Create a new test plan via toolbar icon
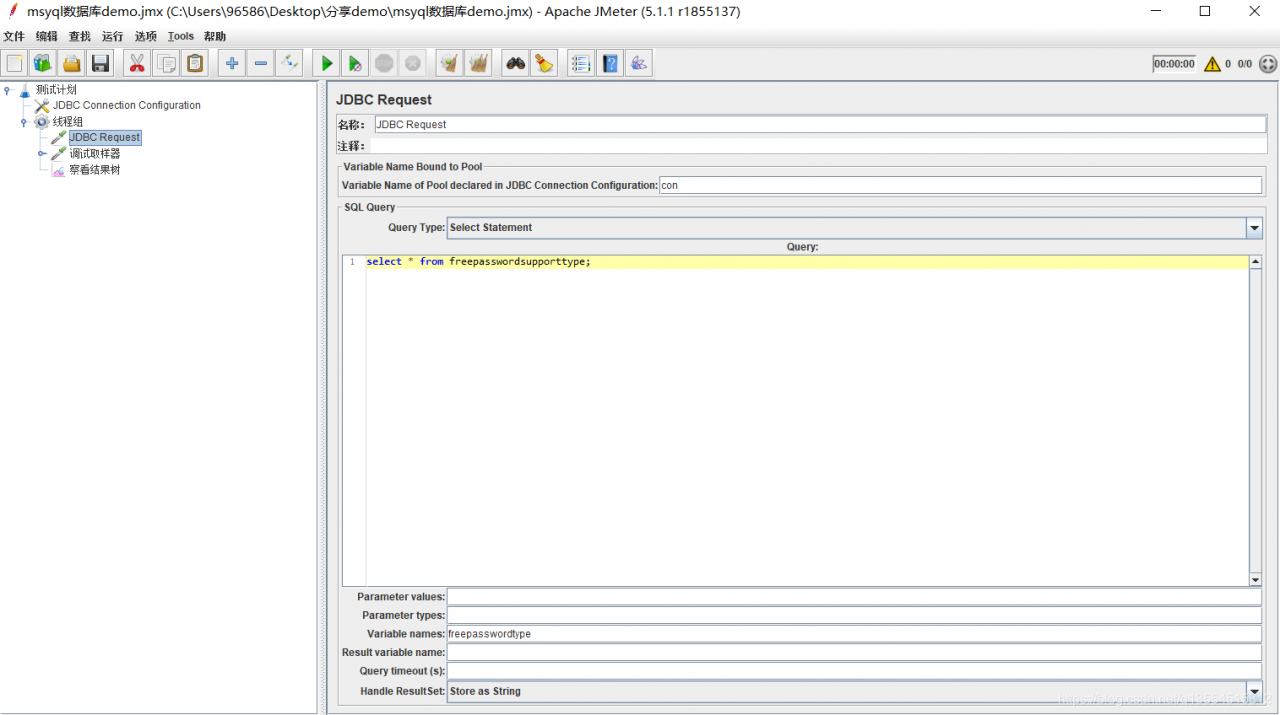Screen dimensions: 1280x715 (15, 64)
